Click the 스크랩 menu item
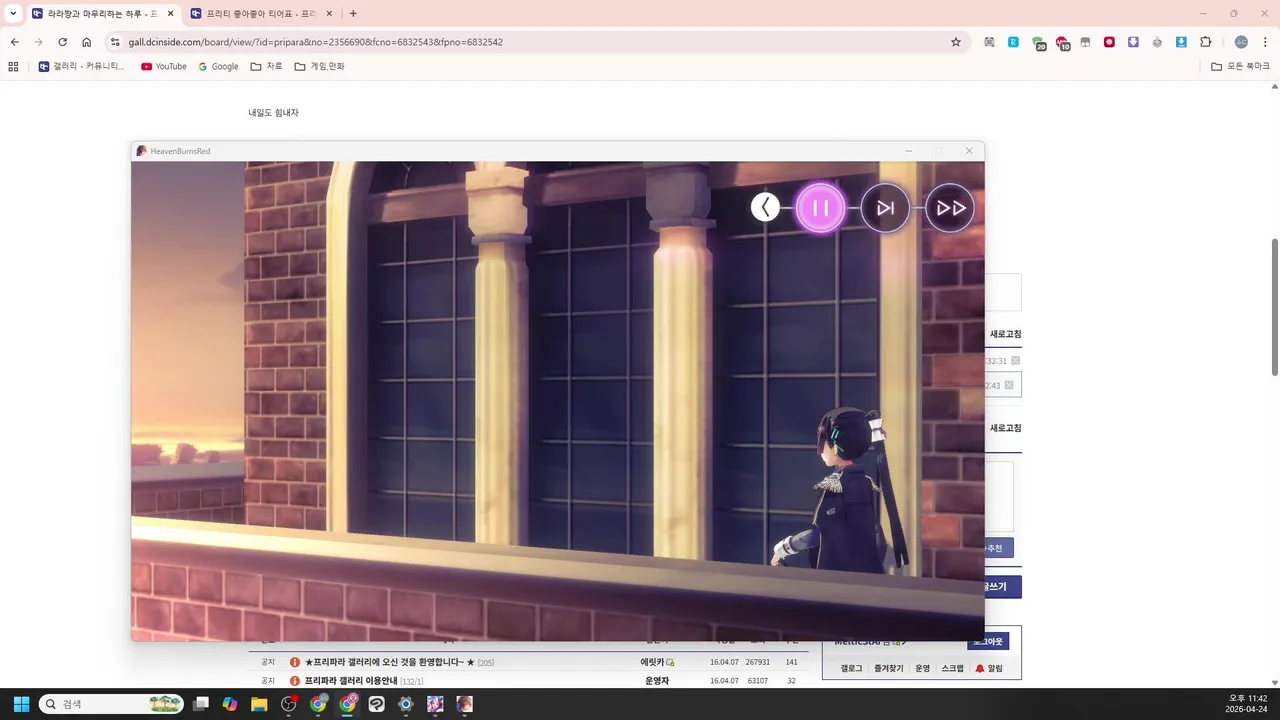 [952, 668]
